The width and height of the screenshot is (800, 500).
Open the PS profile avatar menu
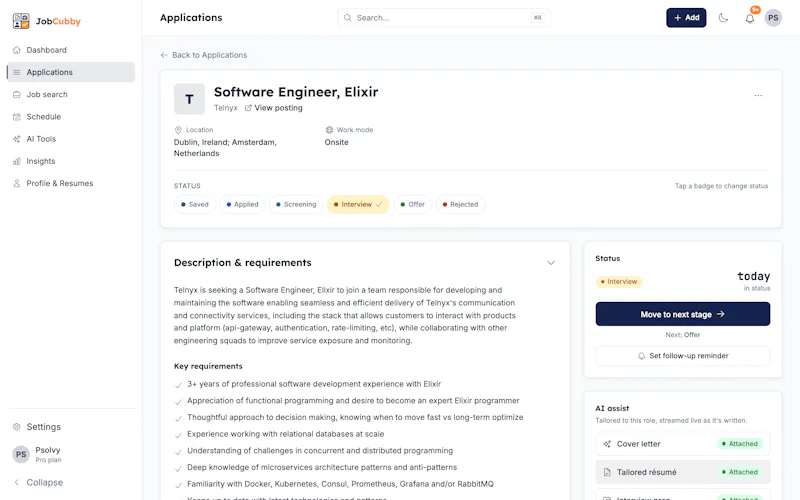(773, 18)
